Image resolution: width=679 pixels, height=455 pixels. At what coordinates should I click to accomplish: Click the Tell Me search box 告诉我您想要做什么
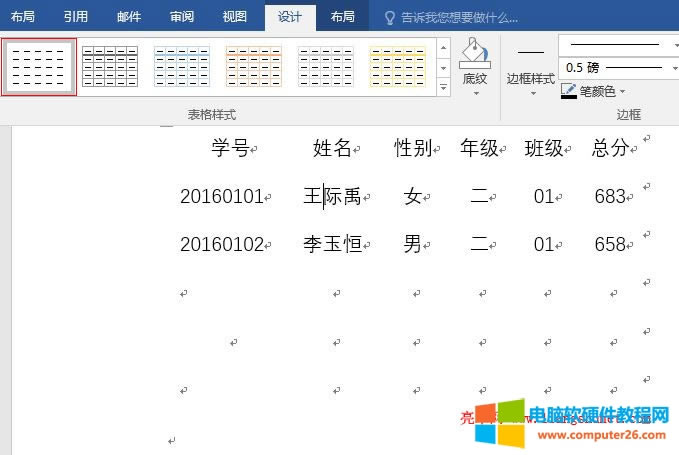click(x=459, y=18)
